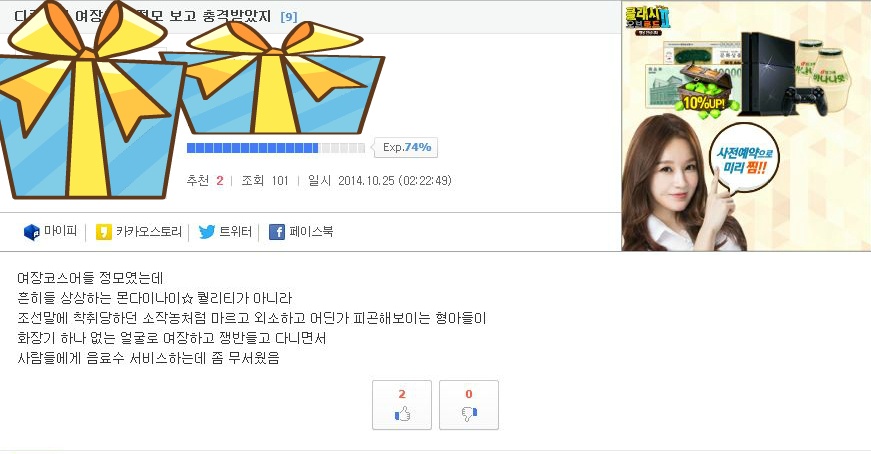Click the blue experience progress bar
871x454 pixels.
click(276, 148)
